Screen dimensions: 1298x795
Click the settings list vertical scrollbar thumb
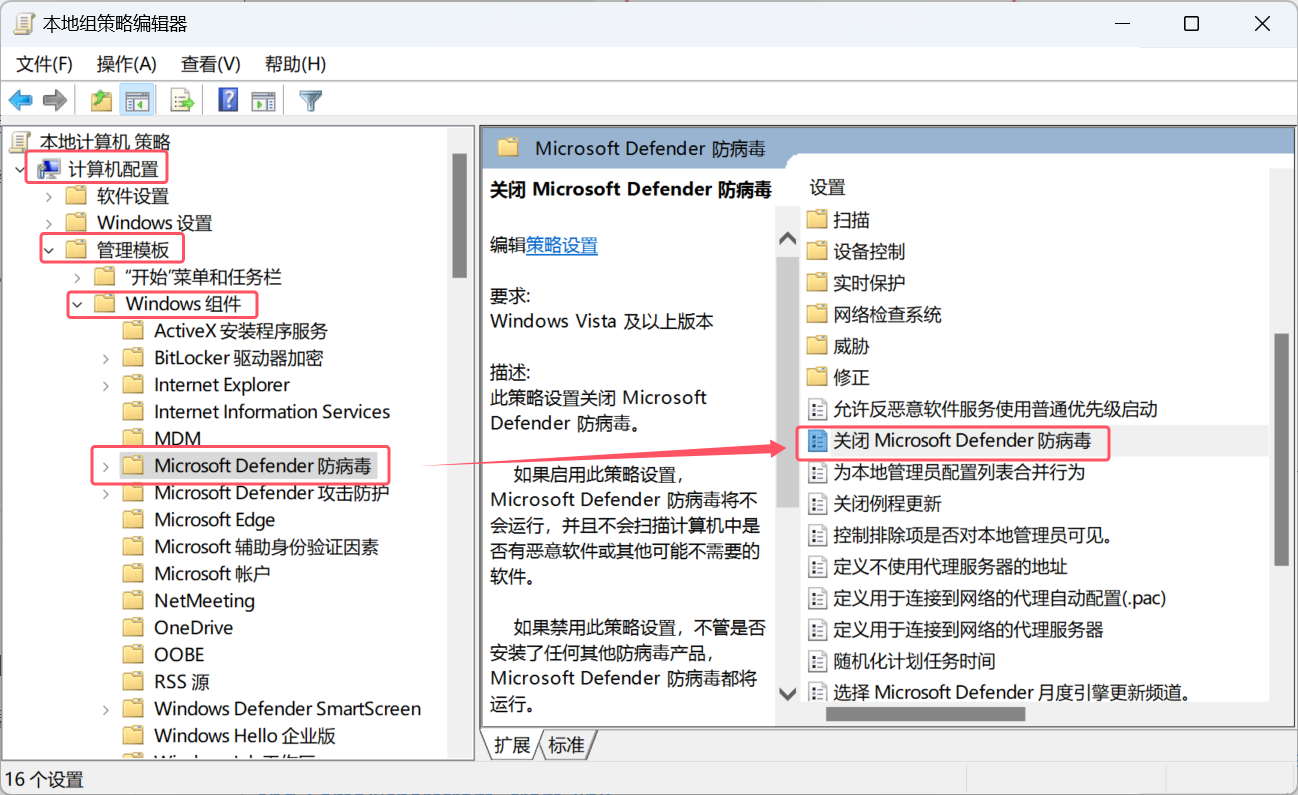(1281, 450)
